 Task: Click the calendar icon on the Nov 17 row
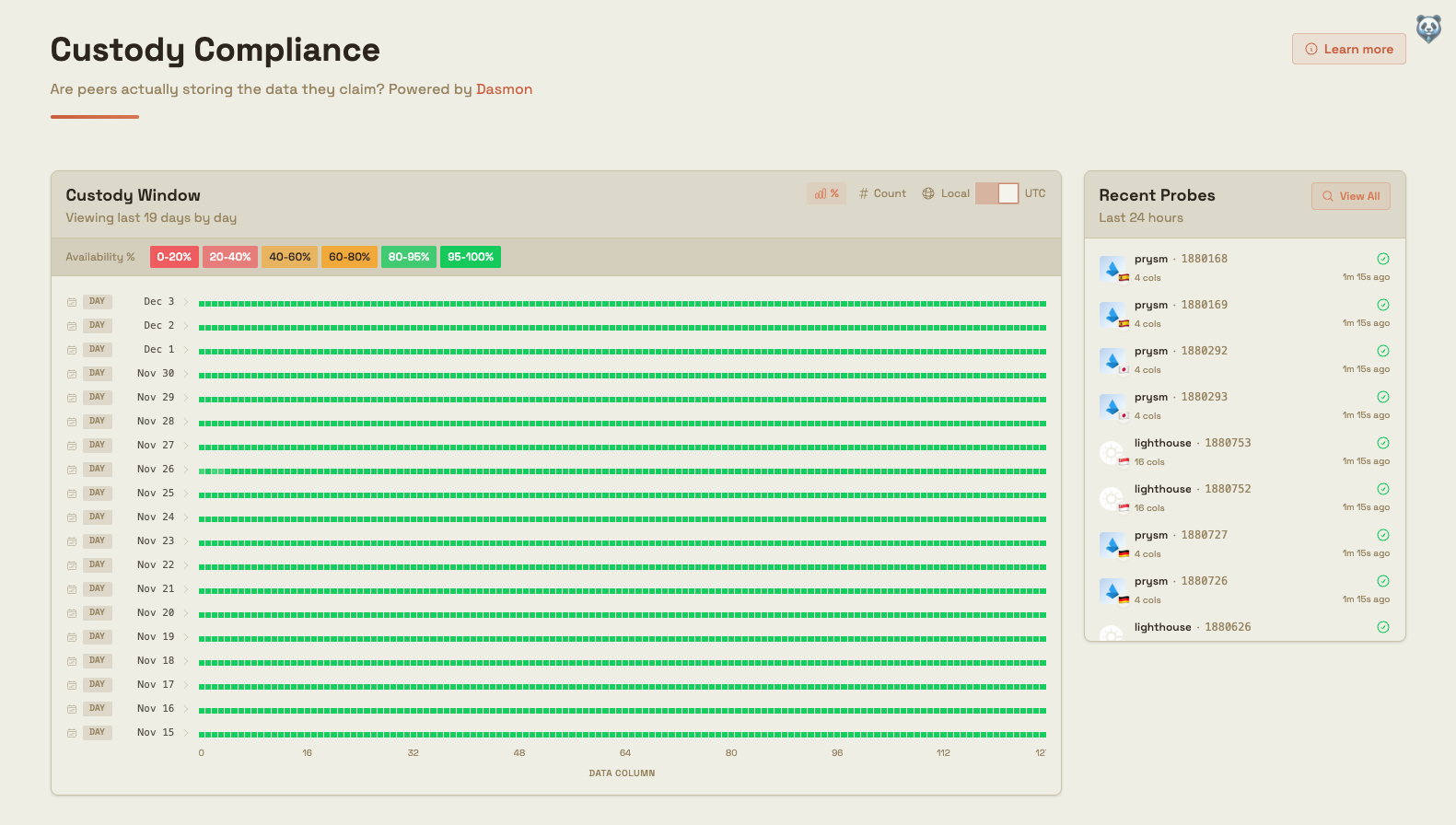pyautogui.click(x=72, y=685)
